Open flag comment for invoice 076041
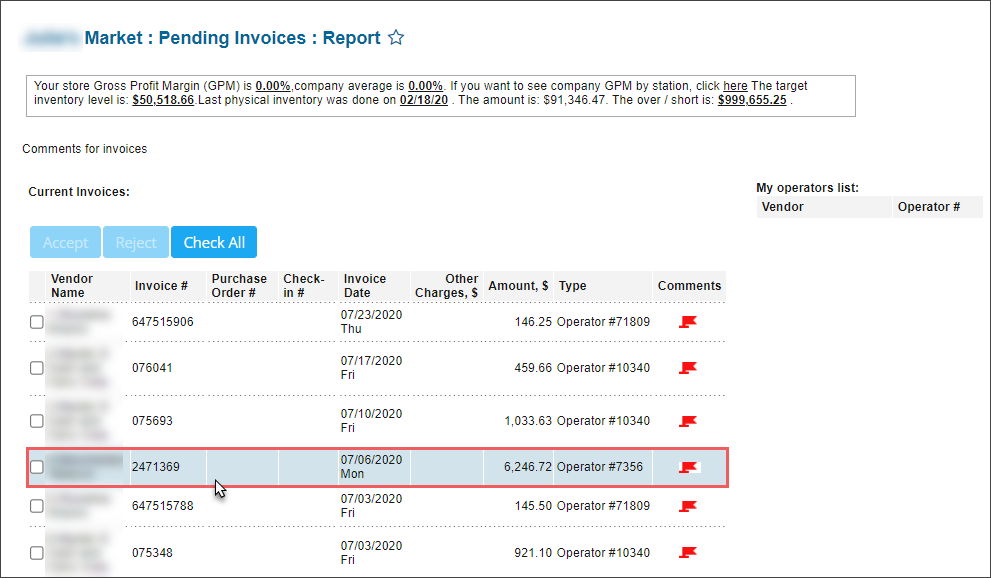This screenshot has height=578, width=991. click(687, 367)
